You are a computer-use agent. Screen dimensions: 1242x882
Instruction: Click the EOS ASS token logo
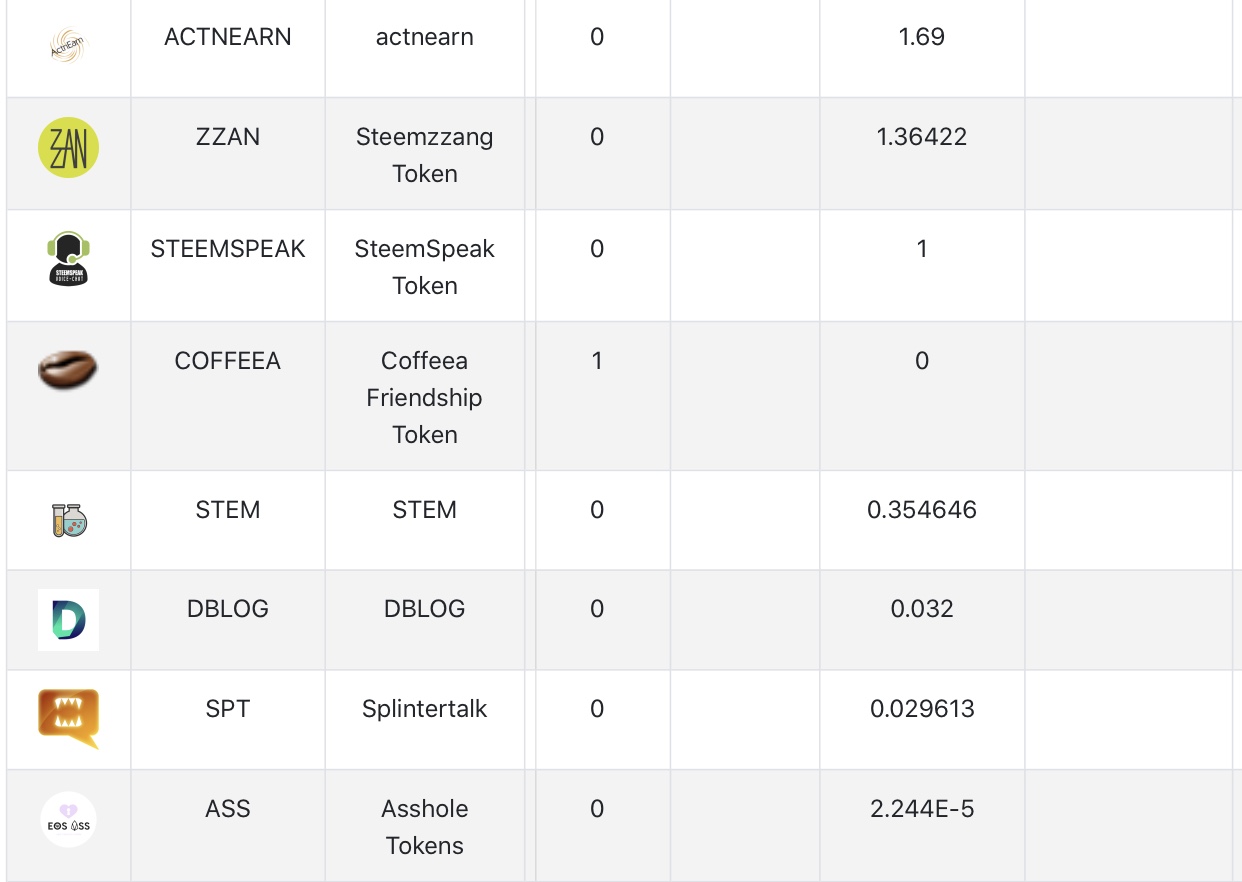point(68,820)
